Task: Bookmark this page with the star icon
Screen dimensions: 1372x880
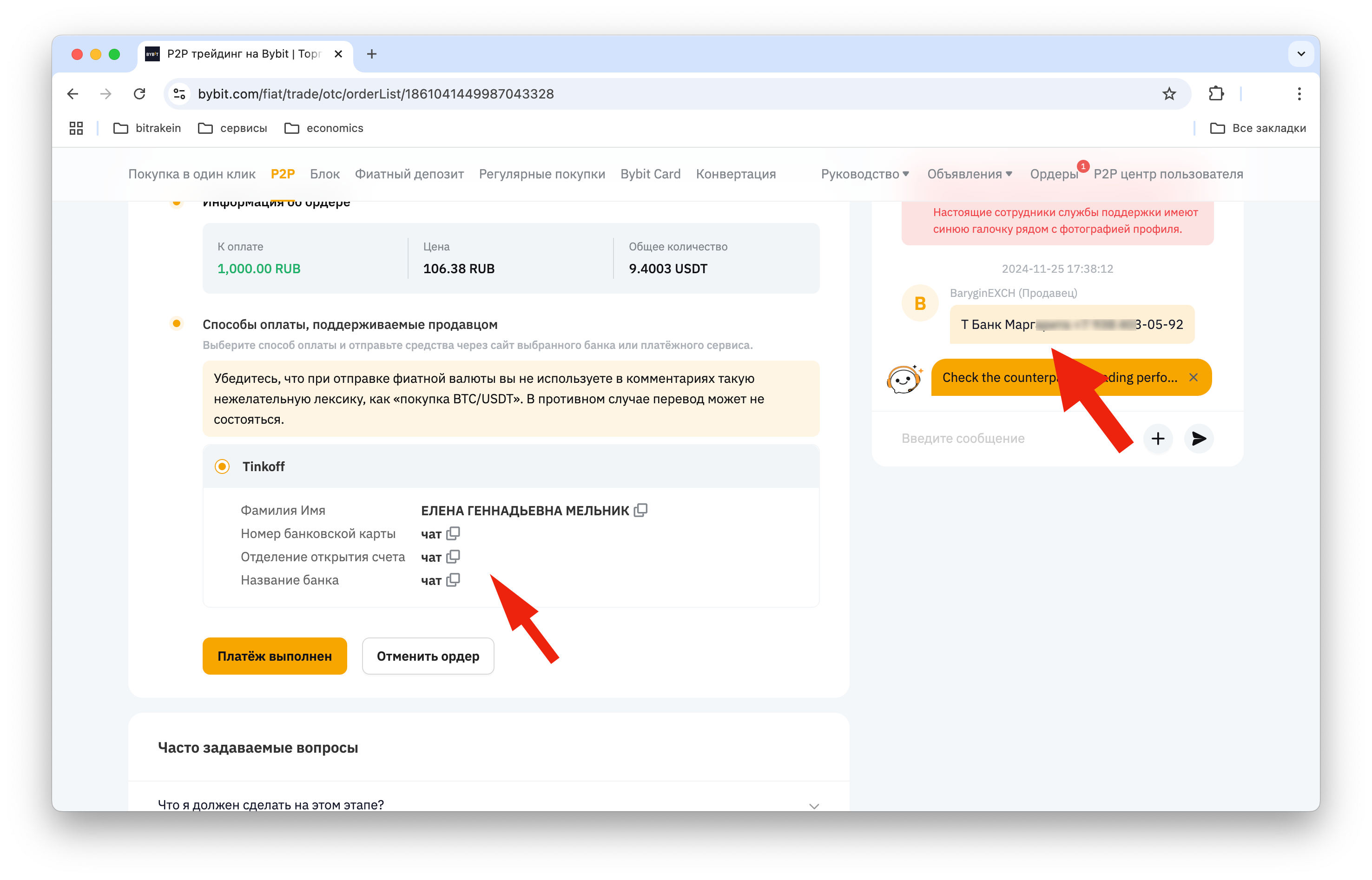Action: (x=1169, y=94)
